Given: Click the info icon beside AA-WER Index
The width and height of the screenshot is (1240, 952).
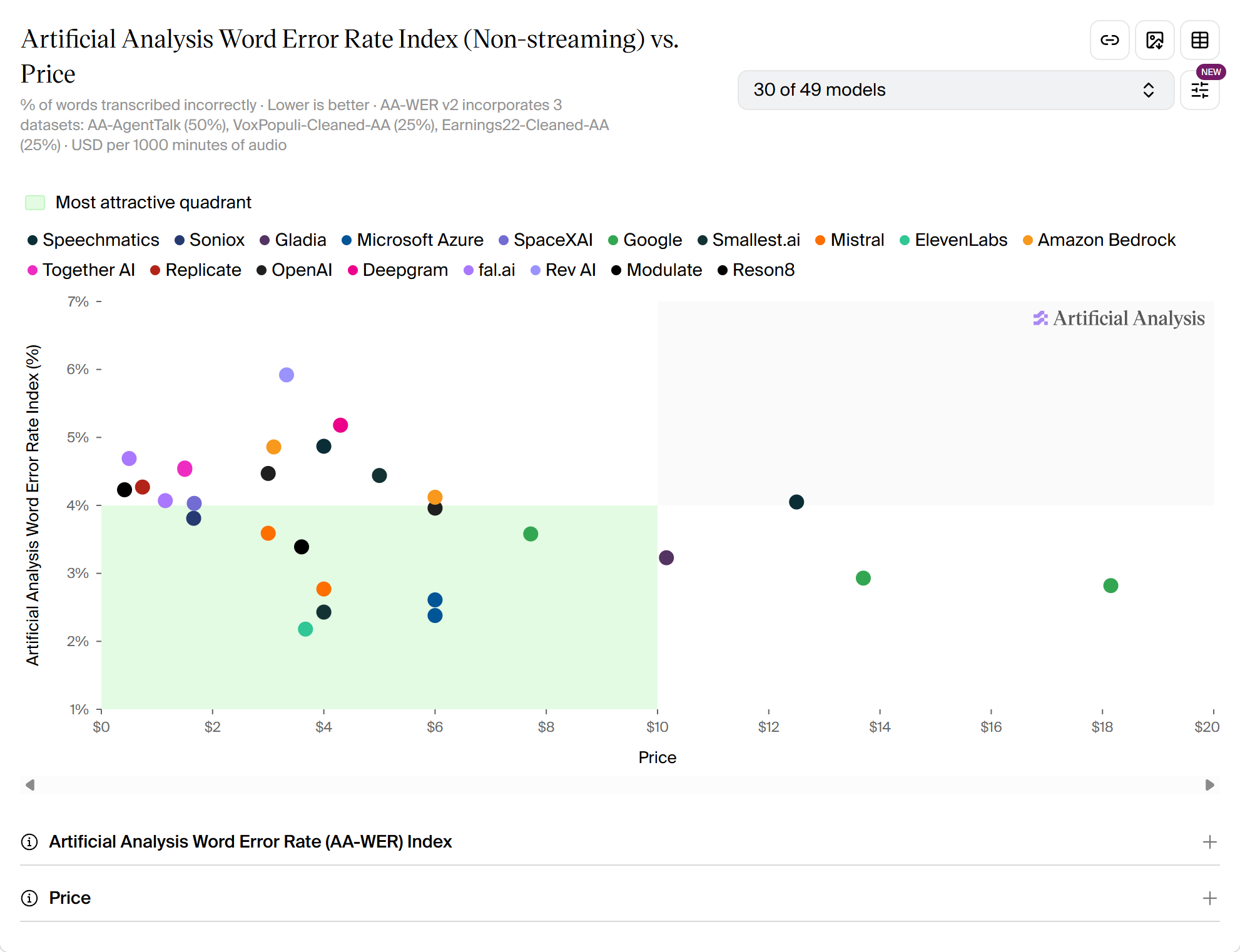Looking at the screenshot, I should 29,842.
